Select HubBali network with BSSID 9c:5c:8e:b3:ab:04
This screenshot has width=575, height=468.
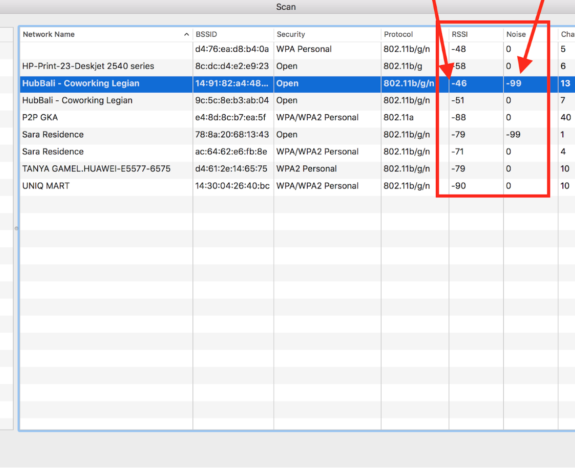297,100
